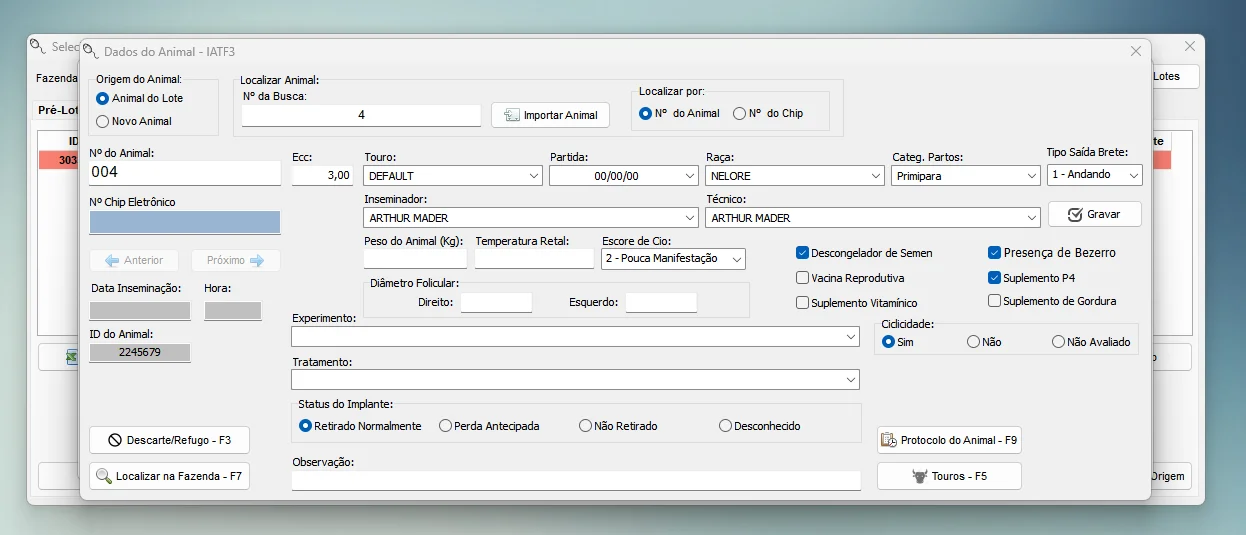Viewport: 1246px width, 535px height.
Task: Expand the Experimento dropdown
Action: coord(575,337)
